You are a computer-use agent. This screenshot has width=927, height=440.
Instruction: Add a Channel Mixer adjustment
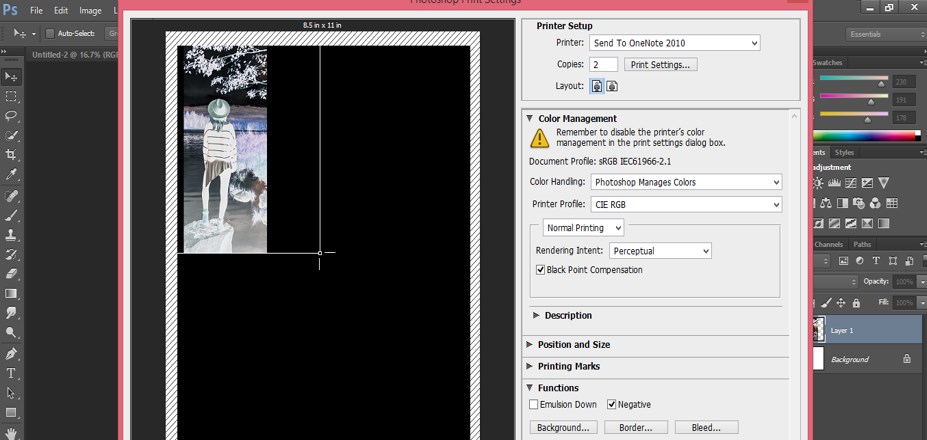click(875, 203)
